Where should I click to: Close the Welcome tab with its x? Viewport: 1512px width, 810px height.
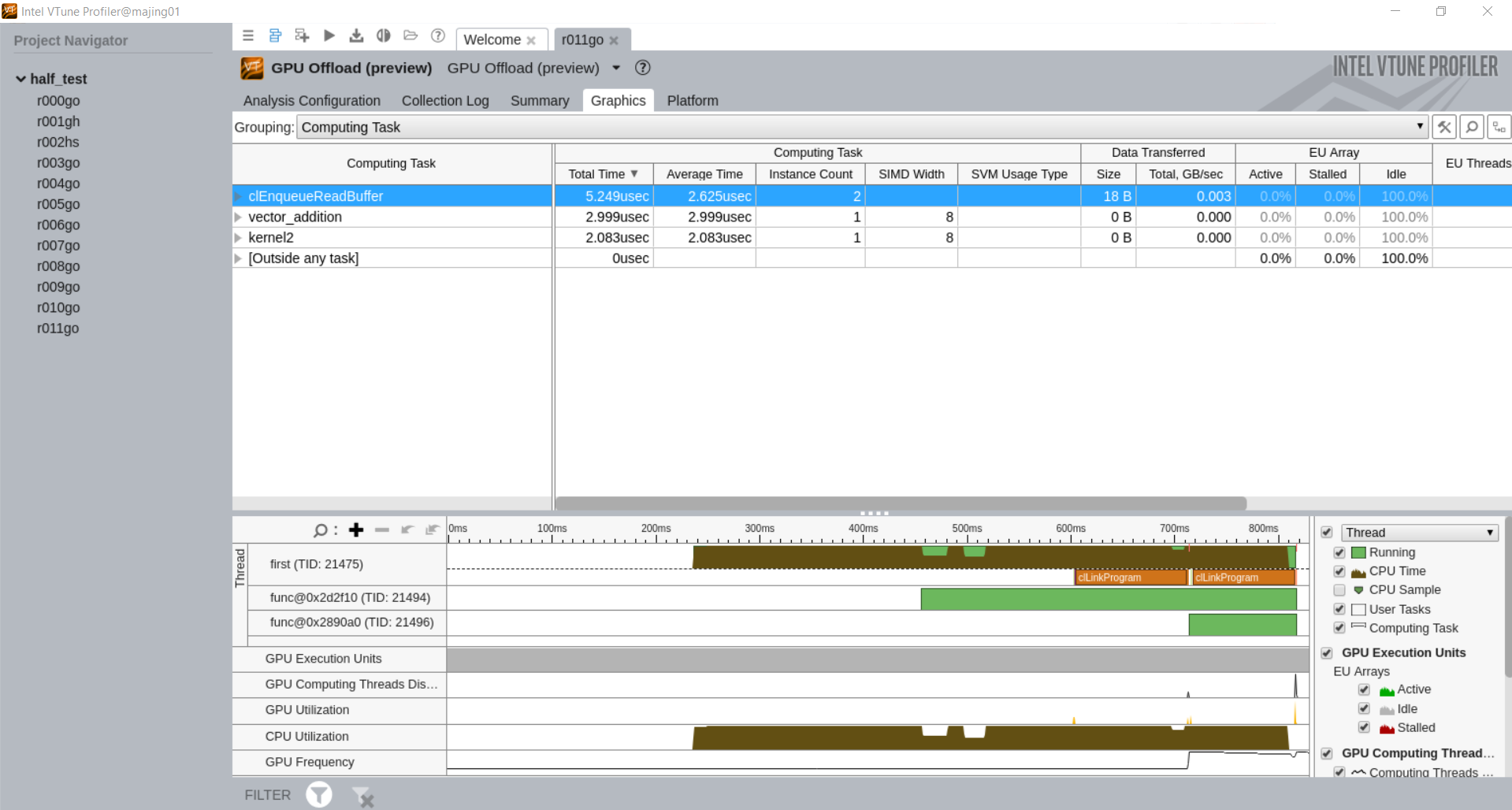click(531, 40)
